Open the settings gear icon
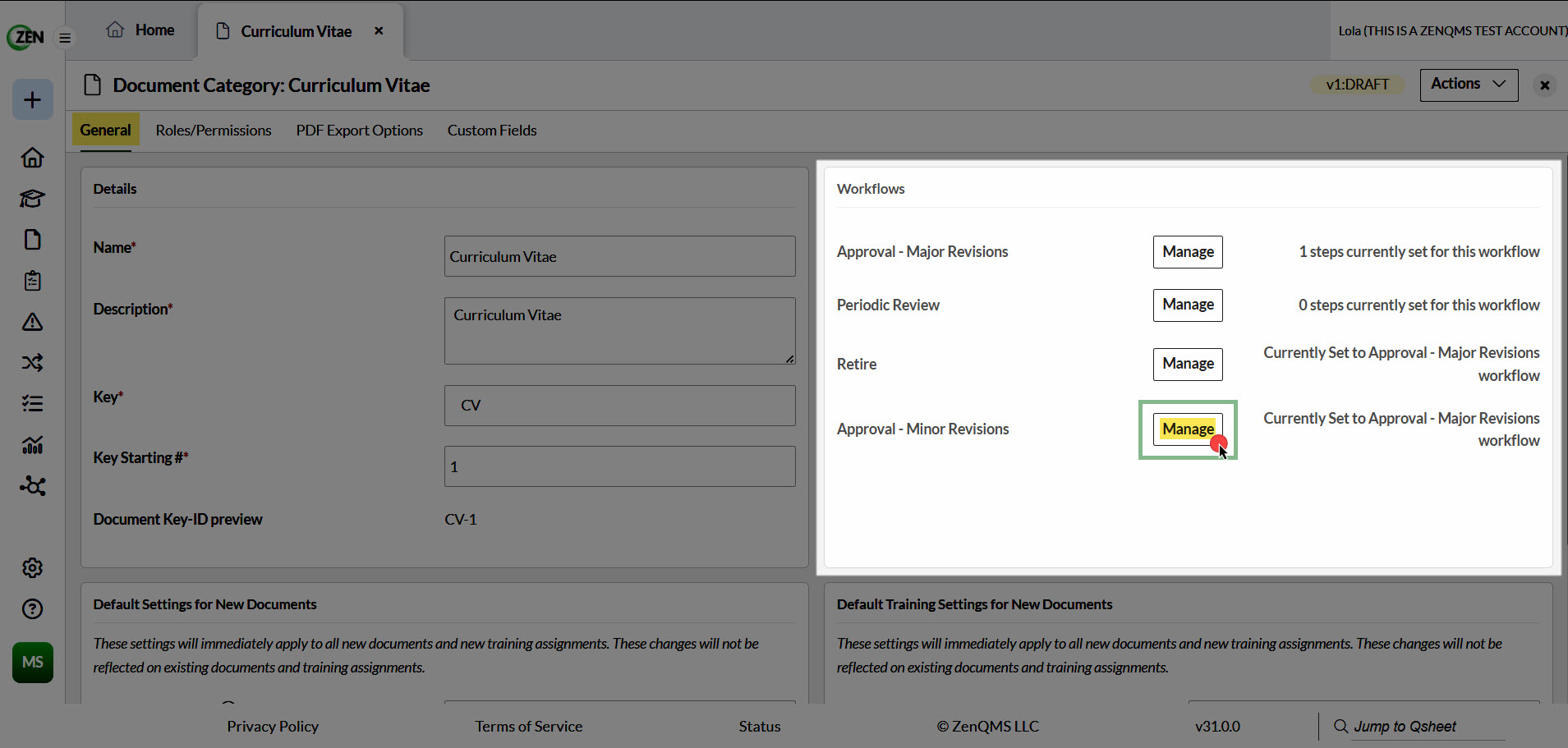This screenshot has width=1568, height=748. click(33, 567)
